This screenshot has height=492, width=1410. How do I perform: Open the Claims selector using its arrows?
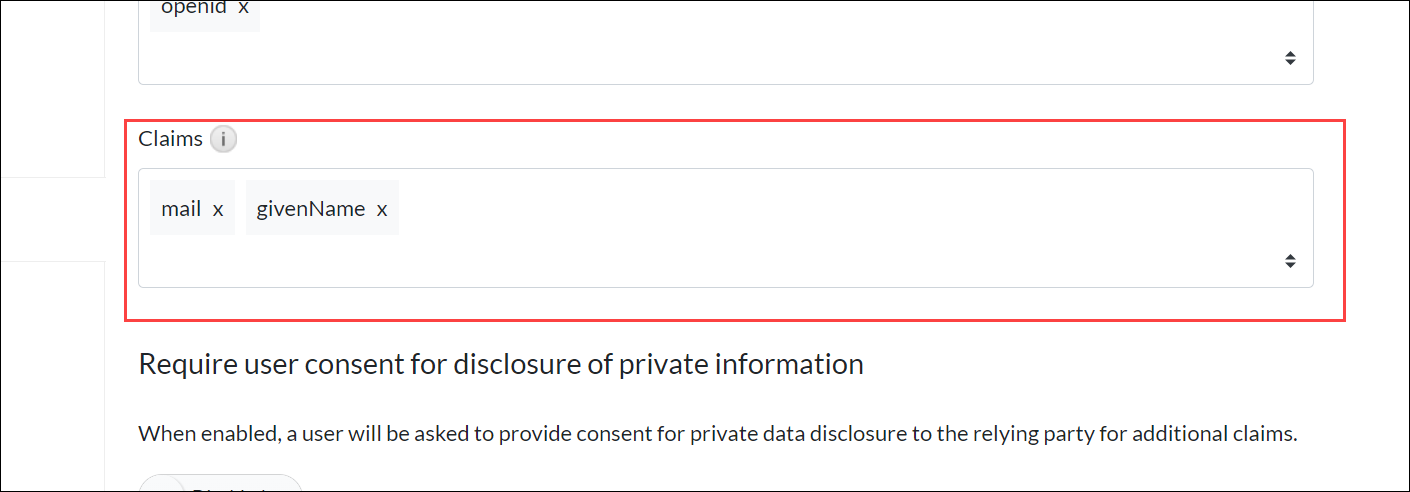(1290, 261)
